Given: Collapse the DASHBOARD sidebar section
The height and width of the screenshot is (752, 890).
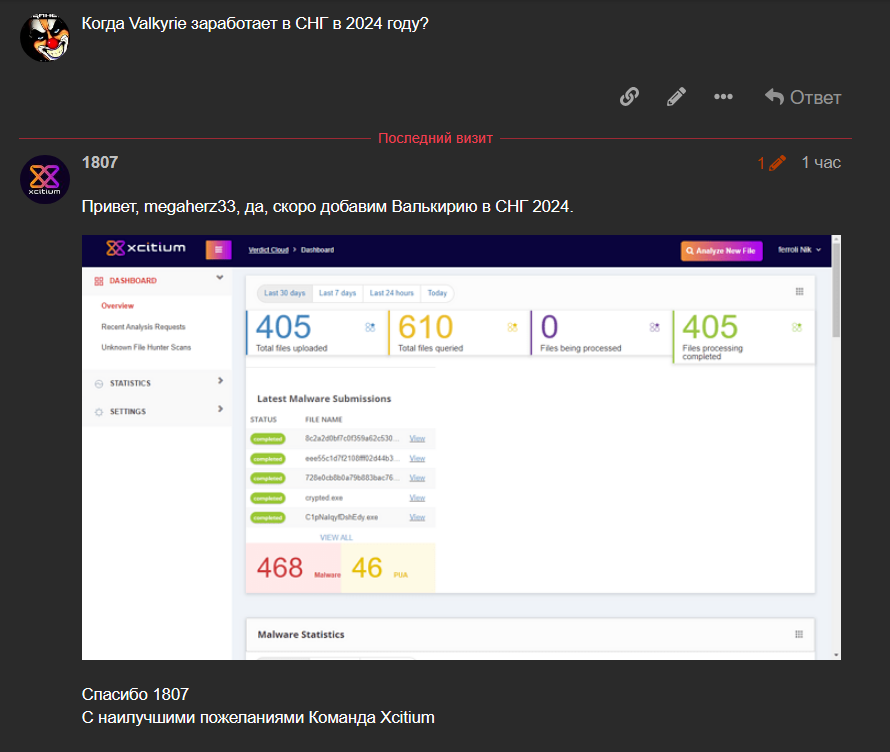Looking at the screenshot, I should click(x=220, y=278).
